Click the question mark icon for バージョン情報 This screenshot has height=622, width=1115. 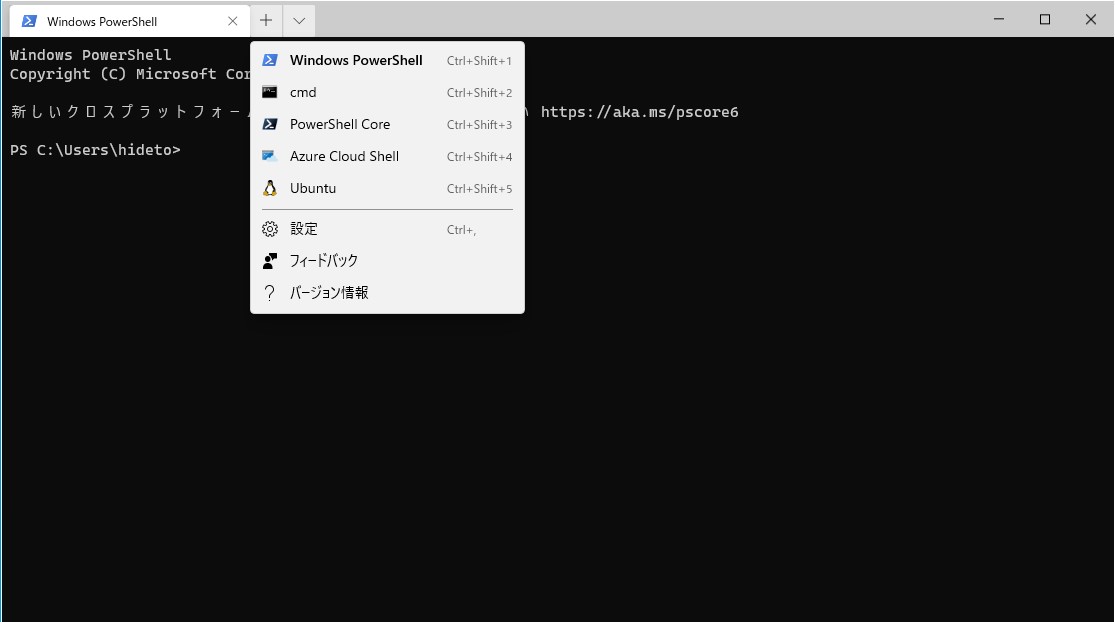(x=269, y=292)
